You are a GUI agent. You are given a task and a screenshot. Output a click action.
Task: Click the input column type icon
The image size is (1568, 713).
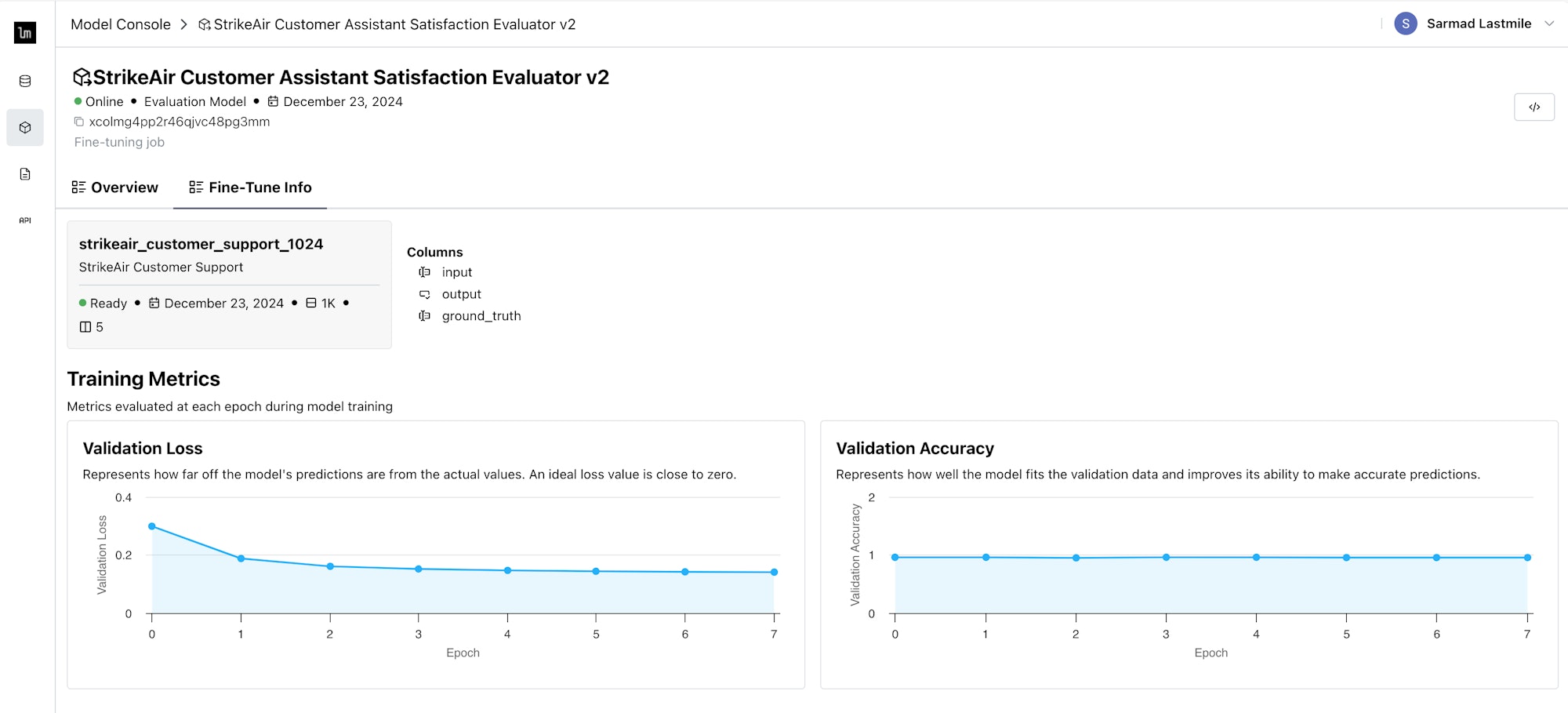click(424, 272)
